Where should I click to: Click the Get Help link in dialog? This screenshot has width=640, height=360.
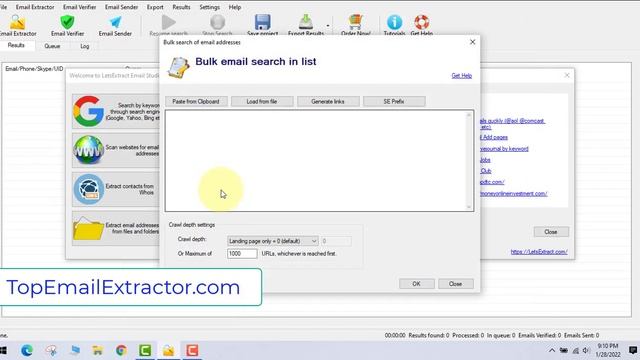coord(462,76)
